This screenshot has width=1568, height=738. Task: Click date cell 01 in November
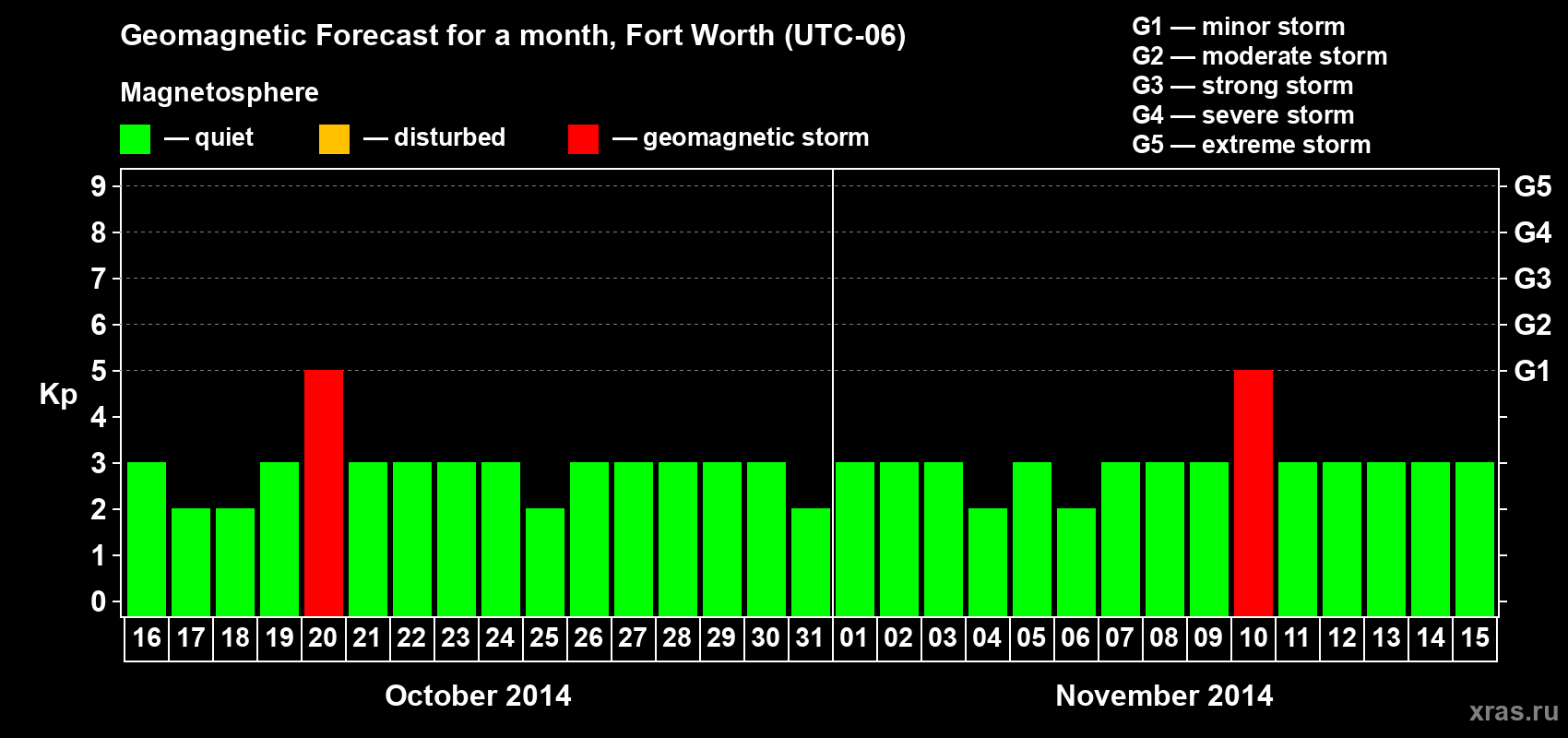point(855,638)
